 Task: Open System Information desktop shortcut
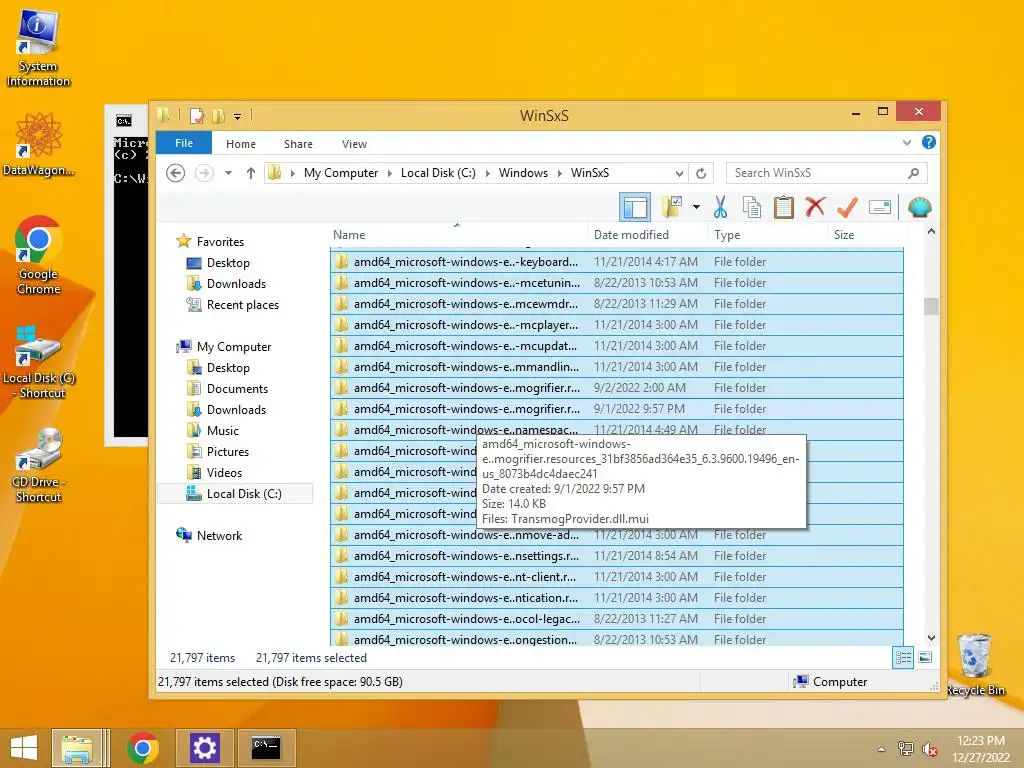tap(38, 48)
